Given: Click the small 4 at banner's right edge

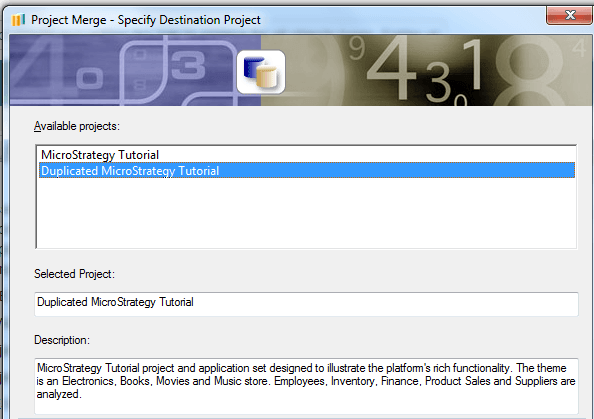Looking at the screenshot, I should coord(579,48).
